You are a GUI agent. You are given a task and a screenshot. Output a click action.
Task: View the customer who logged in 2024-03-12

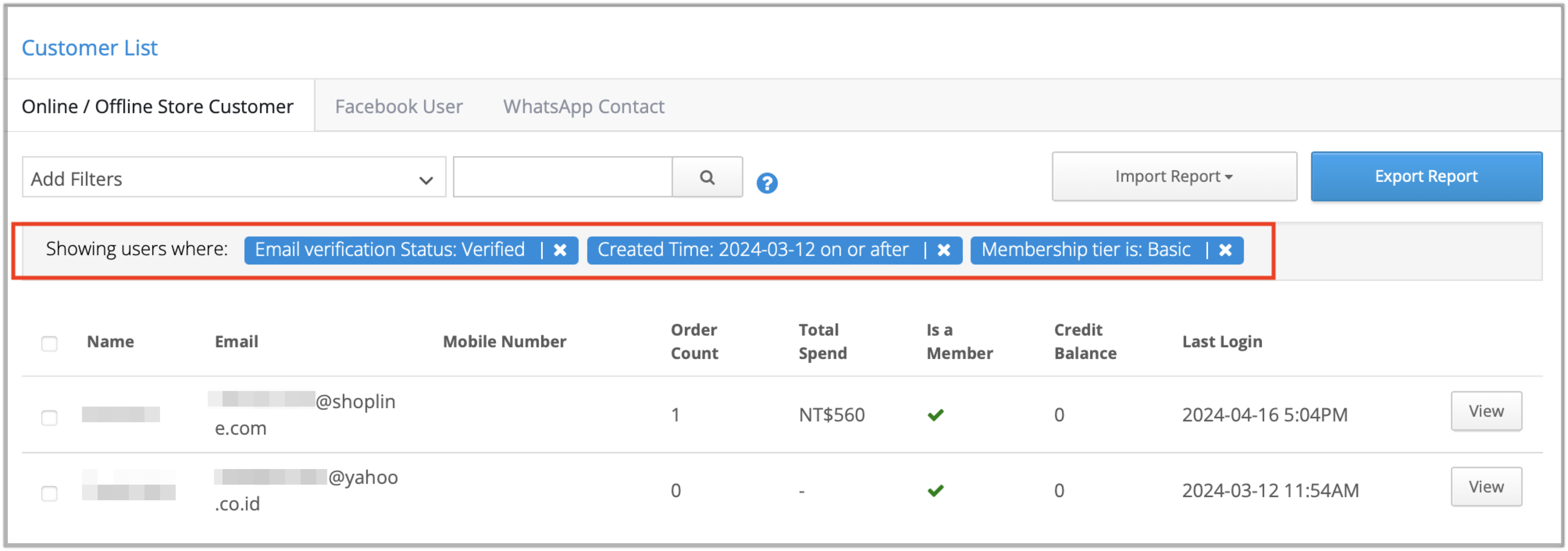pos(1486,487)
